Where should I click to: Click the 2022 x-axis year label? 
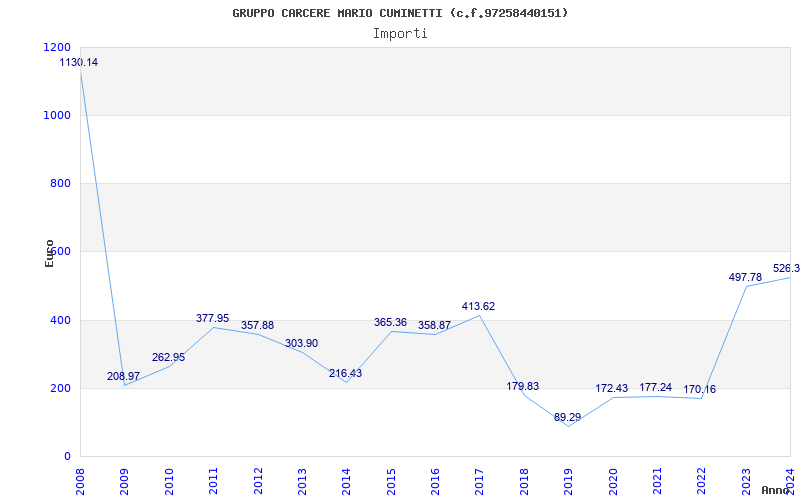coord(702,481)
